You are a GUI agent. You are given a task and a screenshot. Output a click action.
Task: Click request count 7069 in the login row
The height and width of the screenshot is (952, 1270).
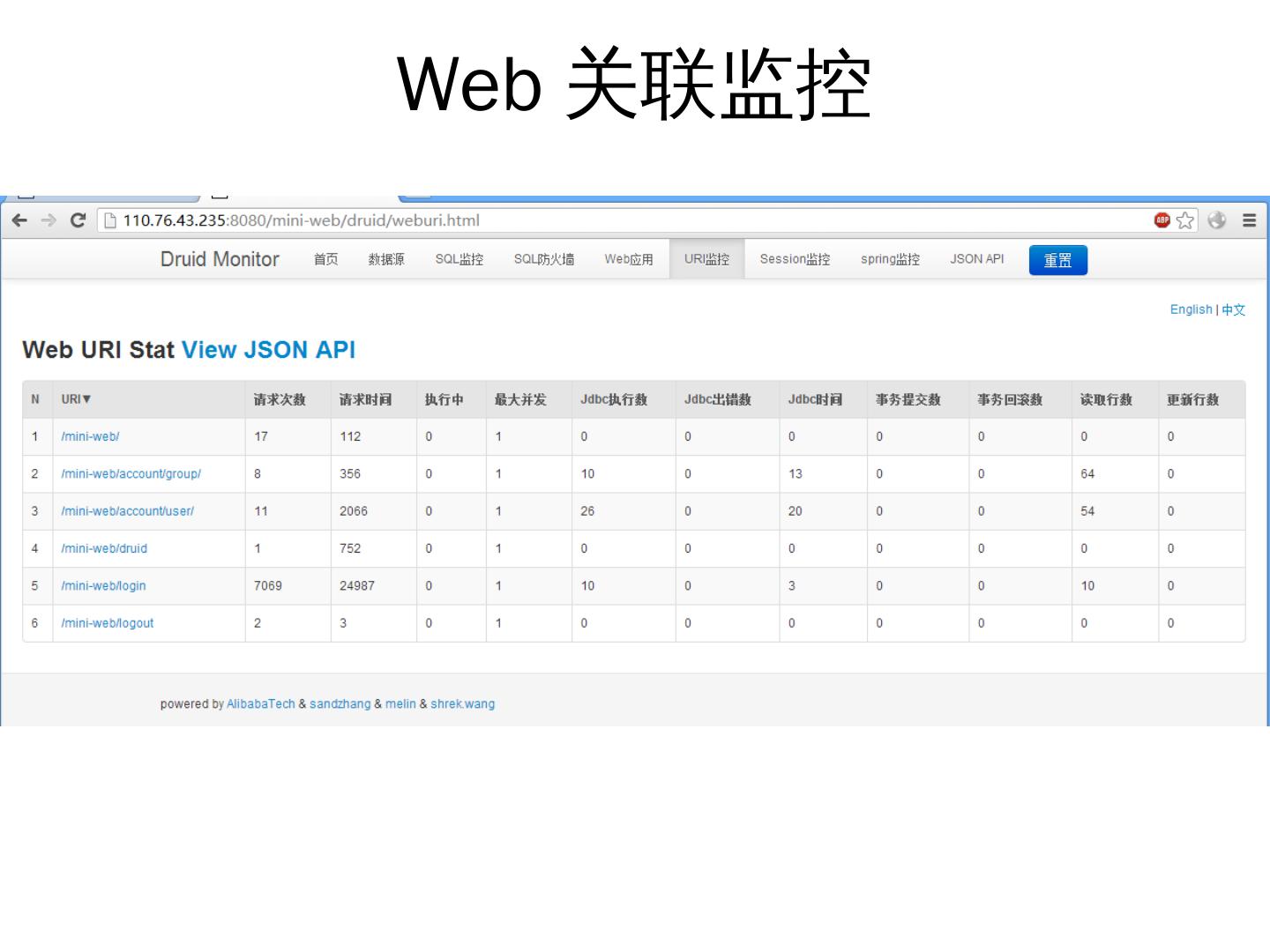[x=268, y=585]
